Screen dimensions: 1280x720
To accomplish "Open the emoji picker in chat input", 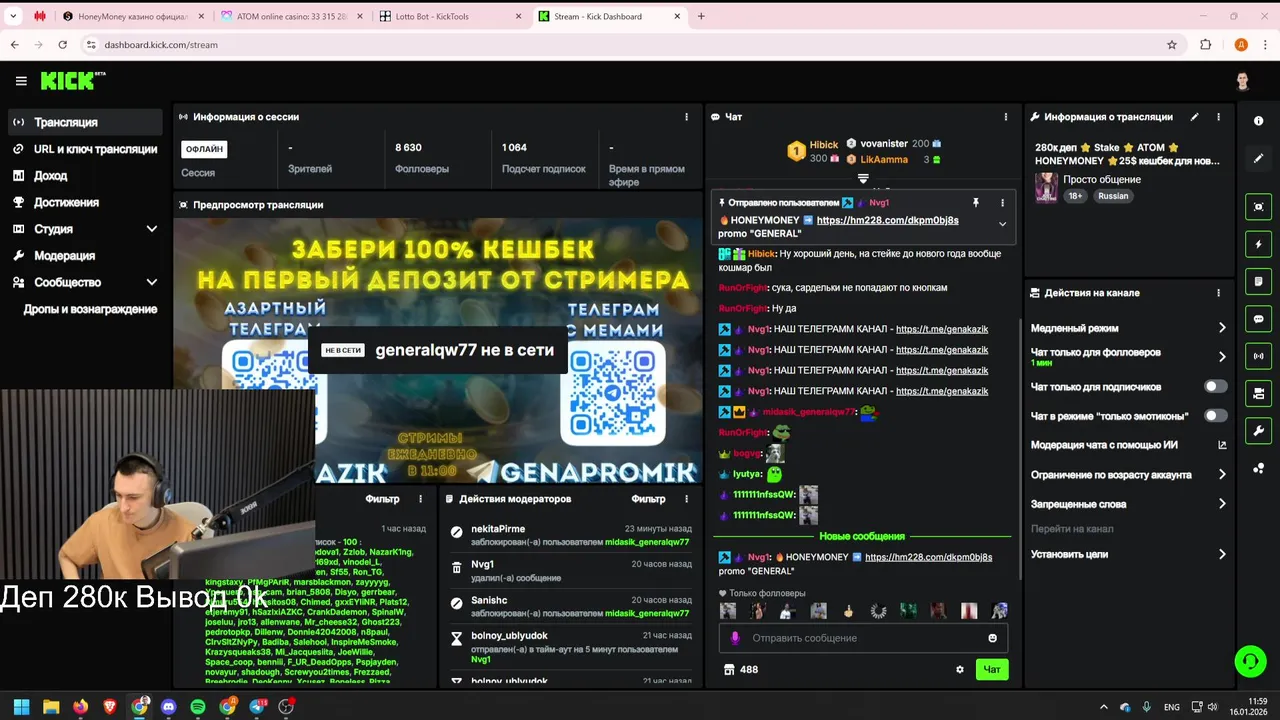I will (992, 638).
